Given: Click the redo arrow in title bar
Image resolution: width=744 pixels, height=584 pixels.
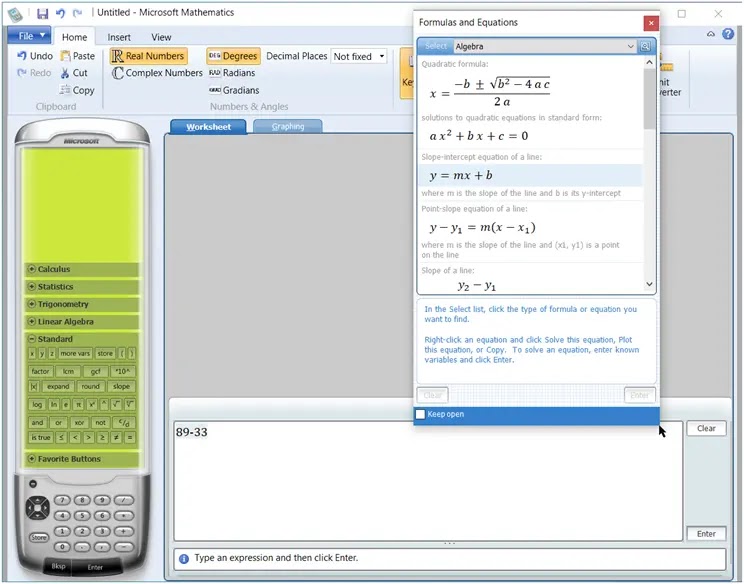Looking at the screenshot, I should point(77,13).
